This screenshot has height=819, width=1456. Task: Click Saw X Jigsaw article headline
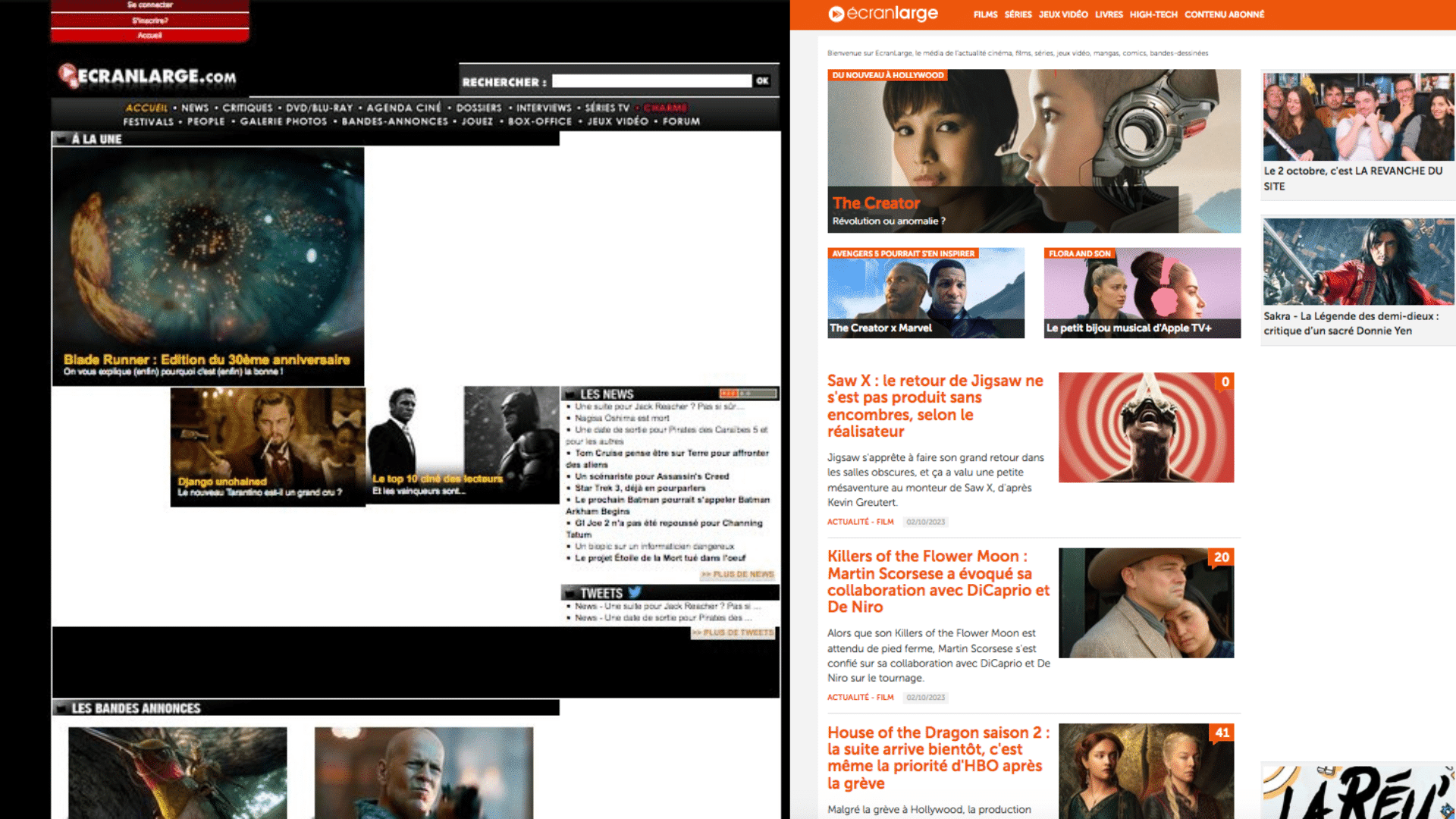(937, 406)
